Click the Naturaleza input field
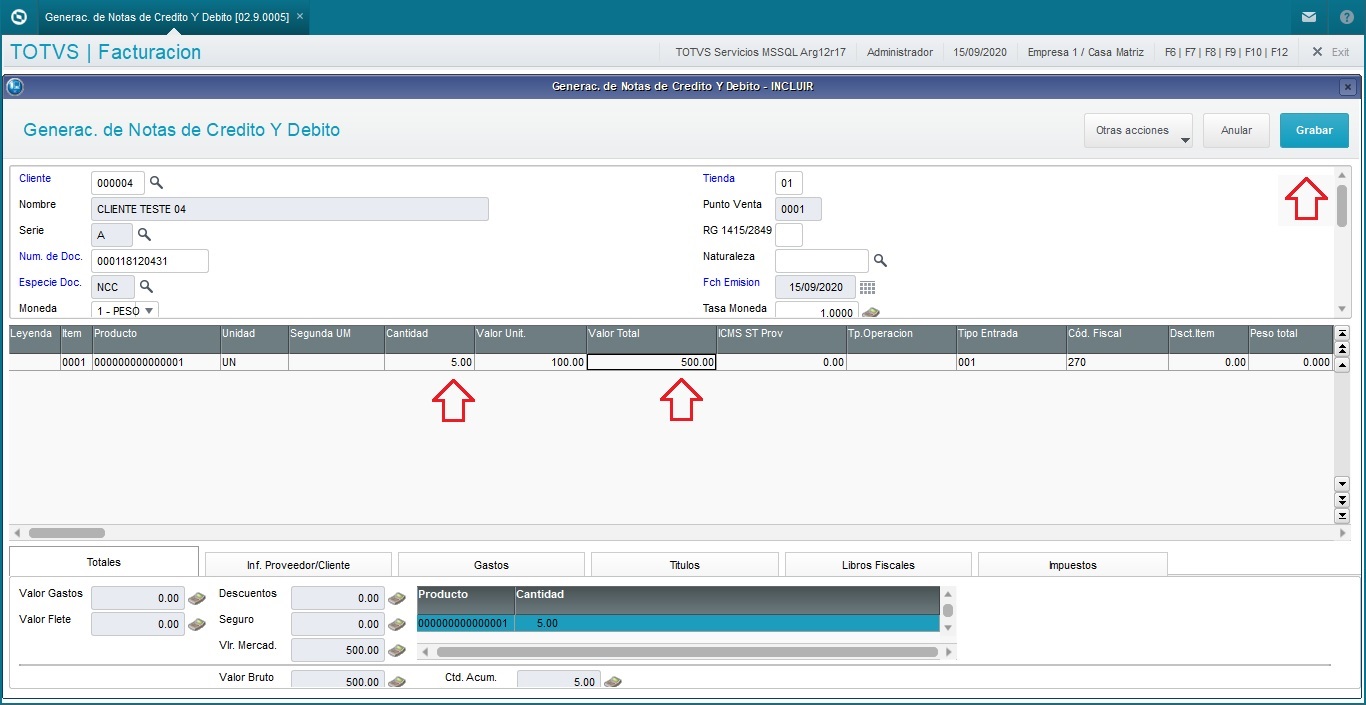1366x705 pixels. tap(822, 261)
